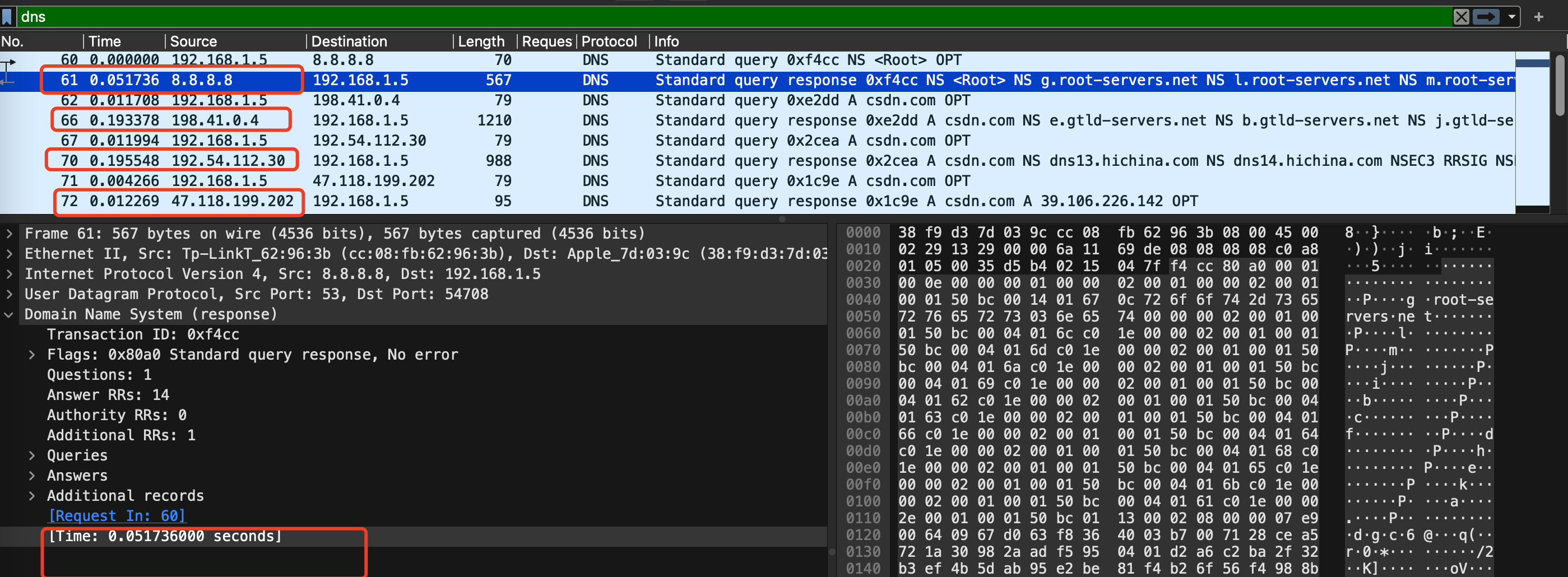Expand the Answers node
Image resolution: width=1568 pixels, height=577 pixels.
(31, 476)
